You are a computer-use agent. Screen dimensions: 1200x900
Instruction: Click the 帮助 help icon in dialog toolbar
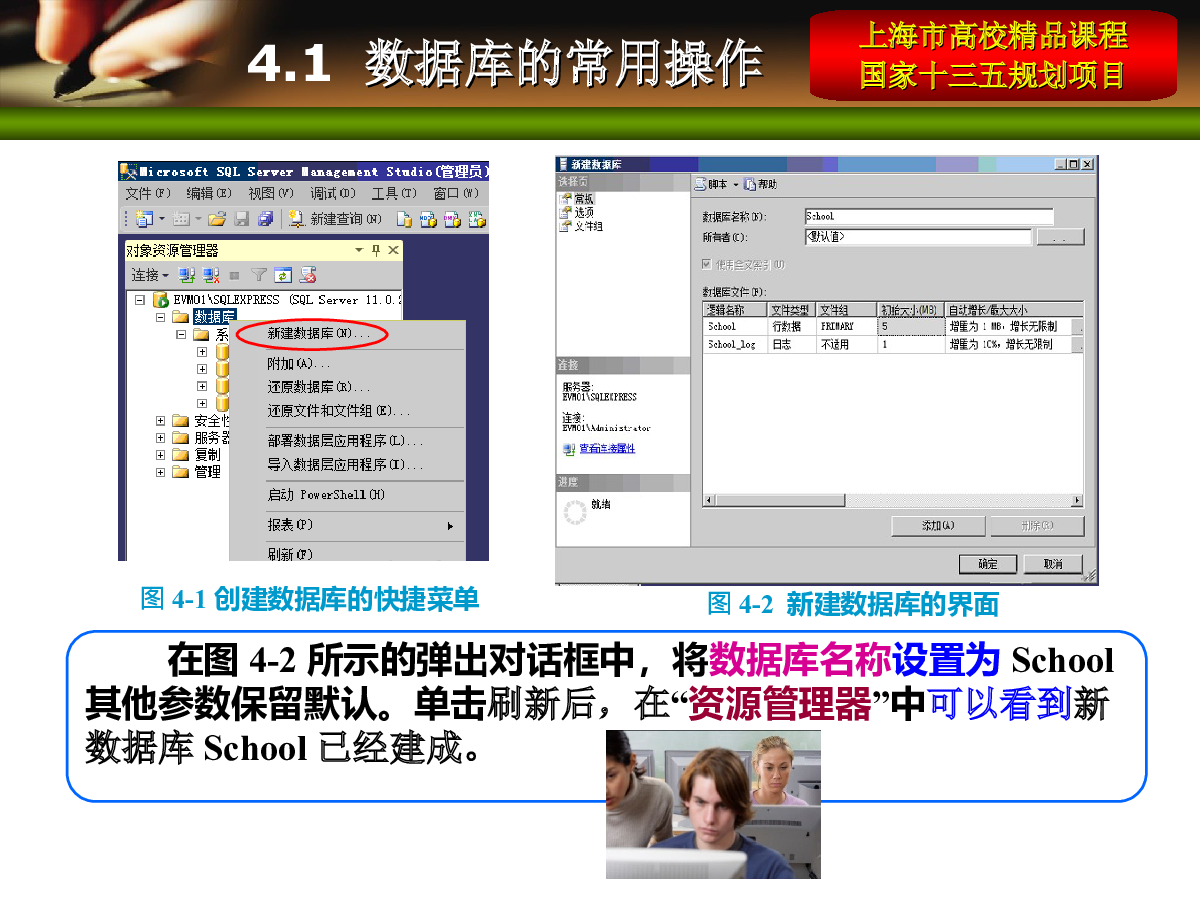(750, 184)
